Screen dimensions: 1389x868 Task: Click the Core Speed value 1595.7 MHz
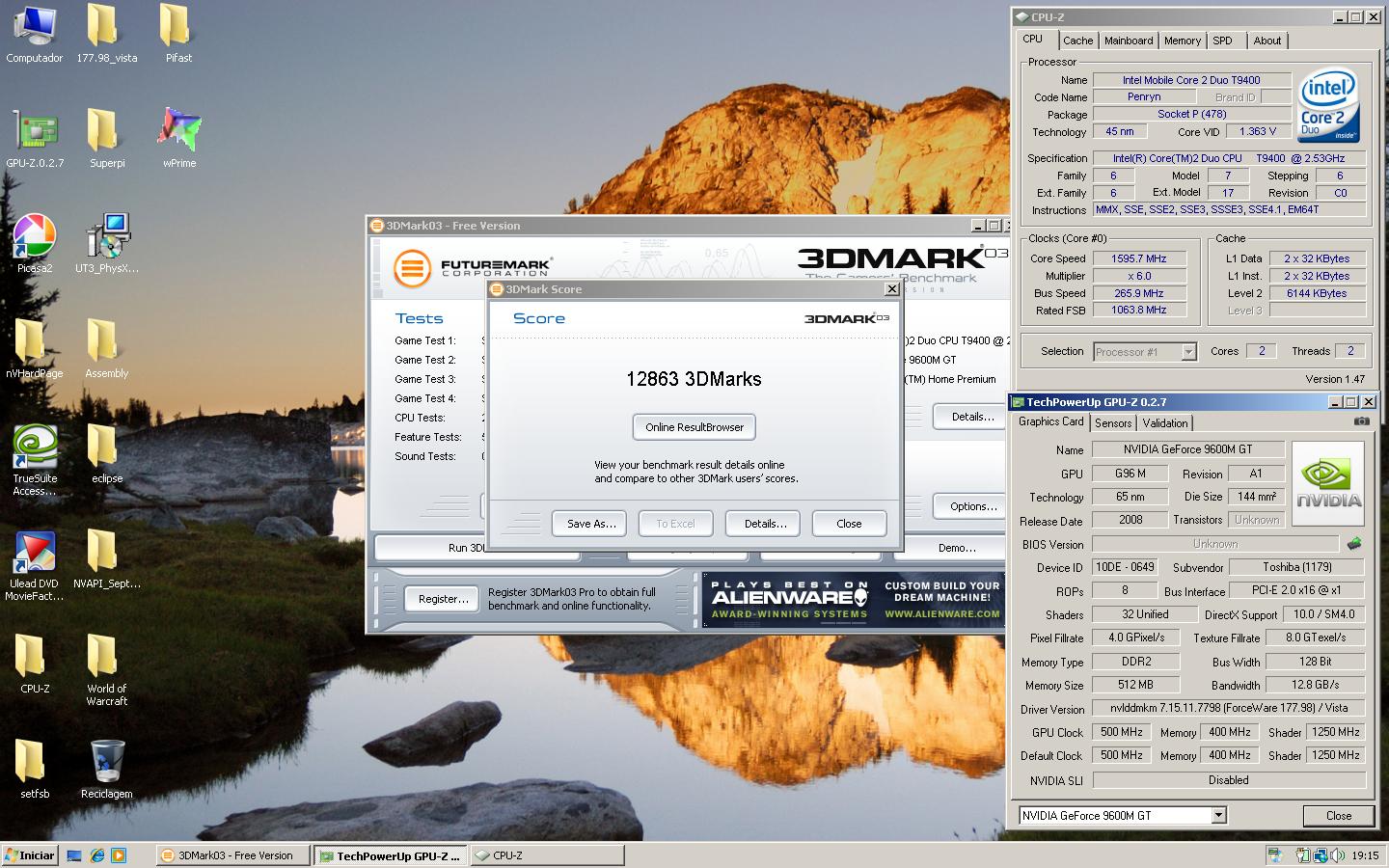[1139, 258]
